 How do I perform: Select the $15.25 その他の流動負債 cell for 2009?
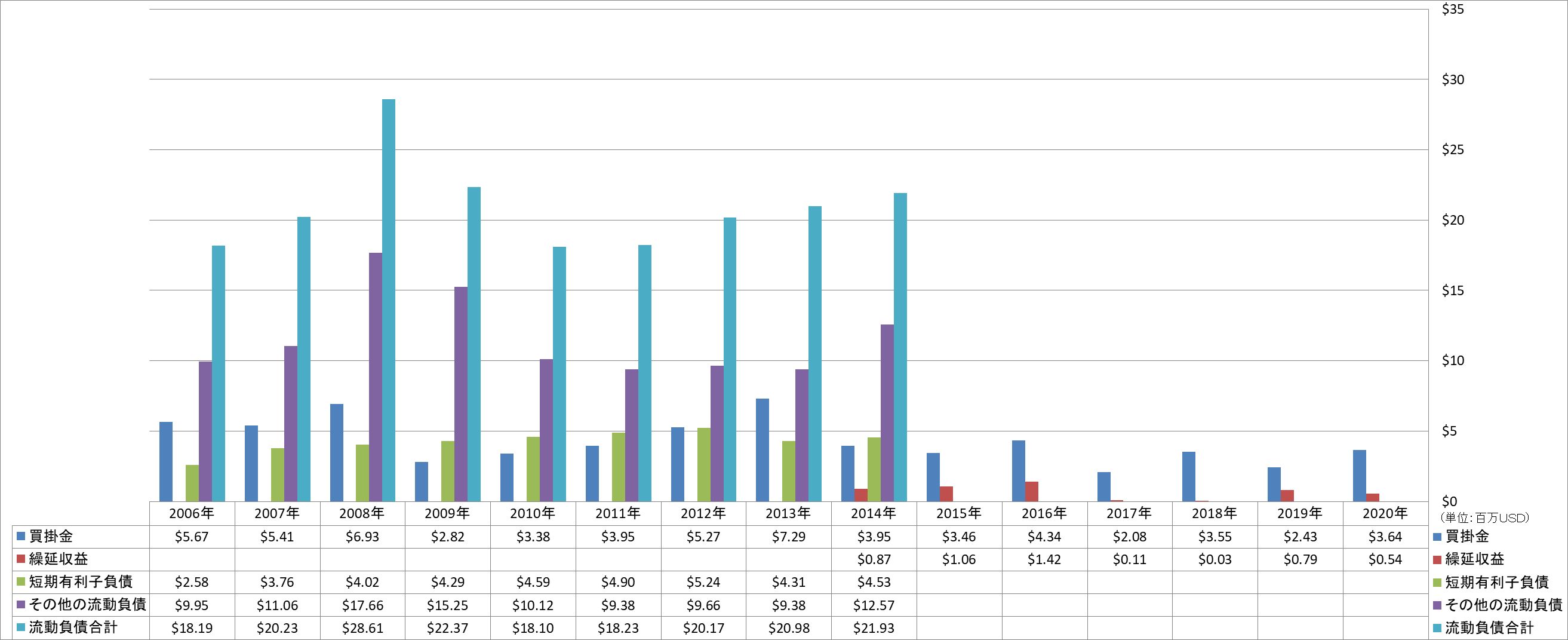point(447,606)
